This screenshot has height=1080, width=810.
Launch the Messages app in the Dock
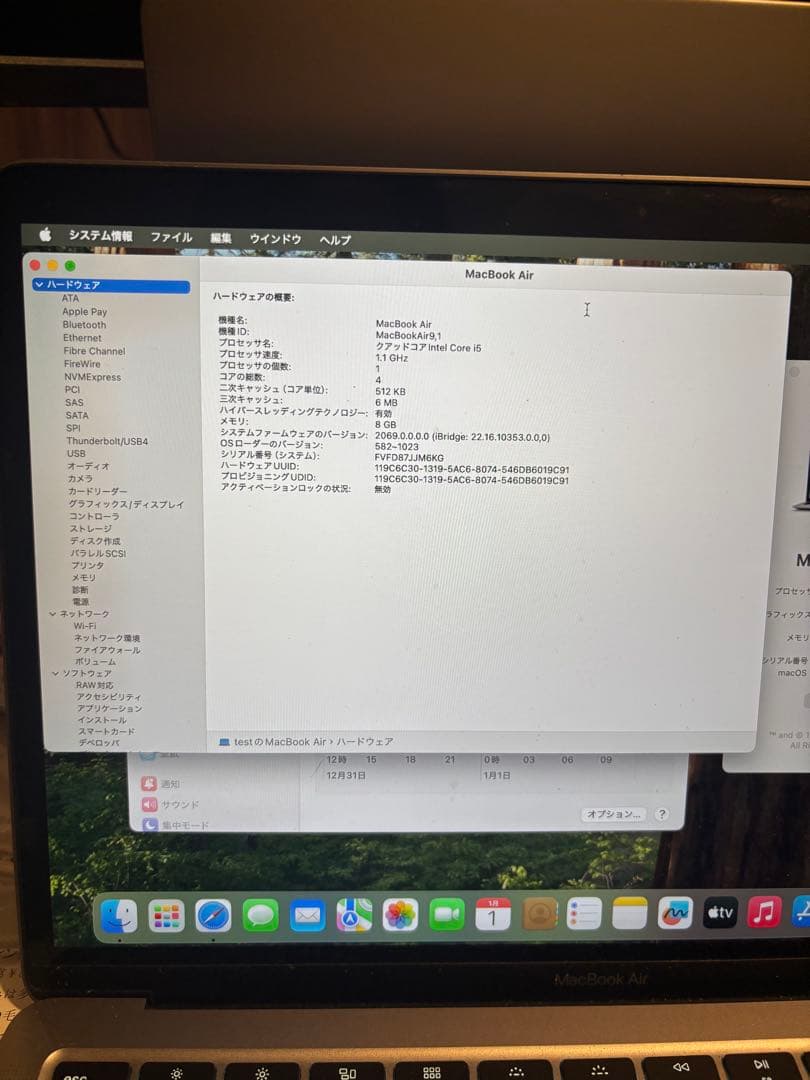click(261, 913)
